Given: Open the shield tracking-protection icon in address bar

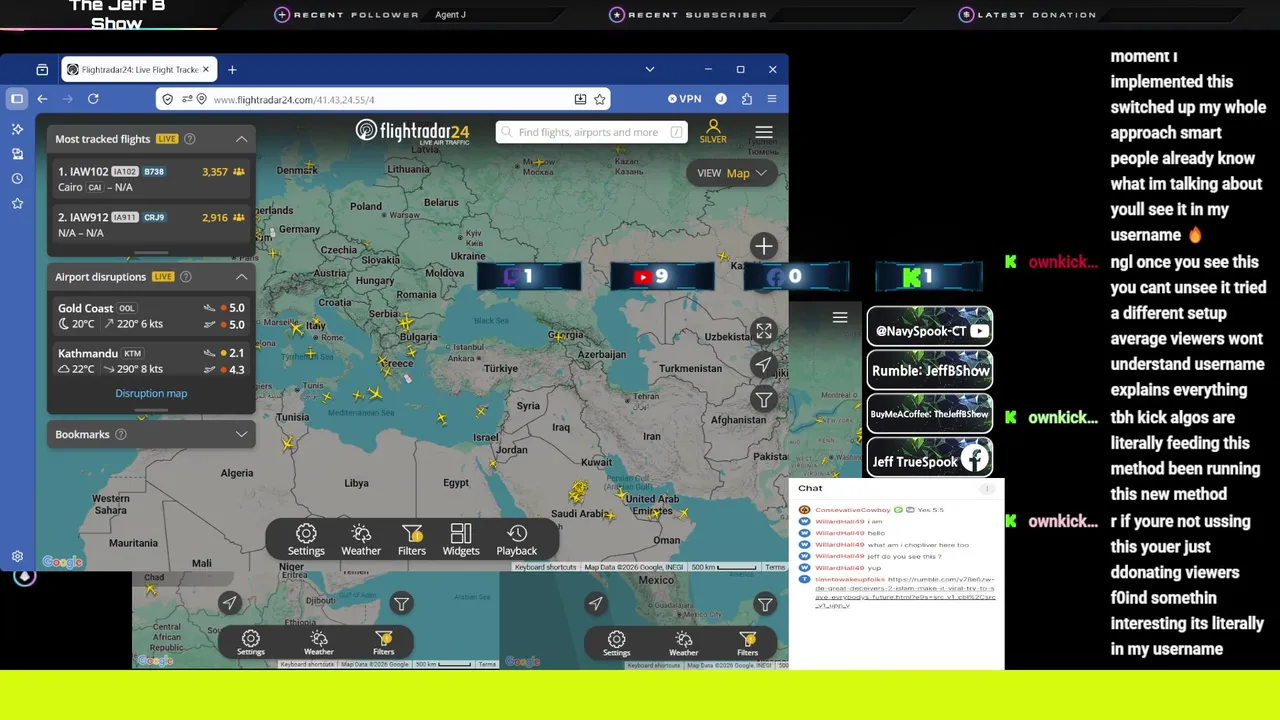Looking at the screenshot, I should click(x=167, y=99).
